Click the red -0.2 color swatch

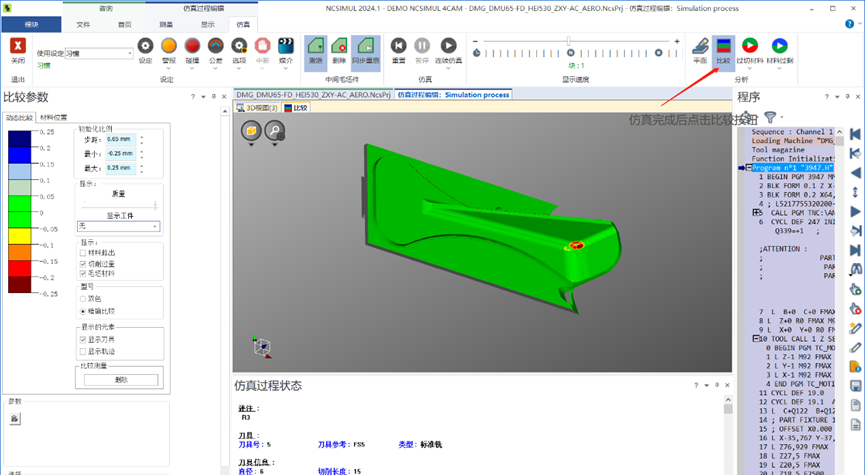pyautogui.click(x=19, y=269)
